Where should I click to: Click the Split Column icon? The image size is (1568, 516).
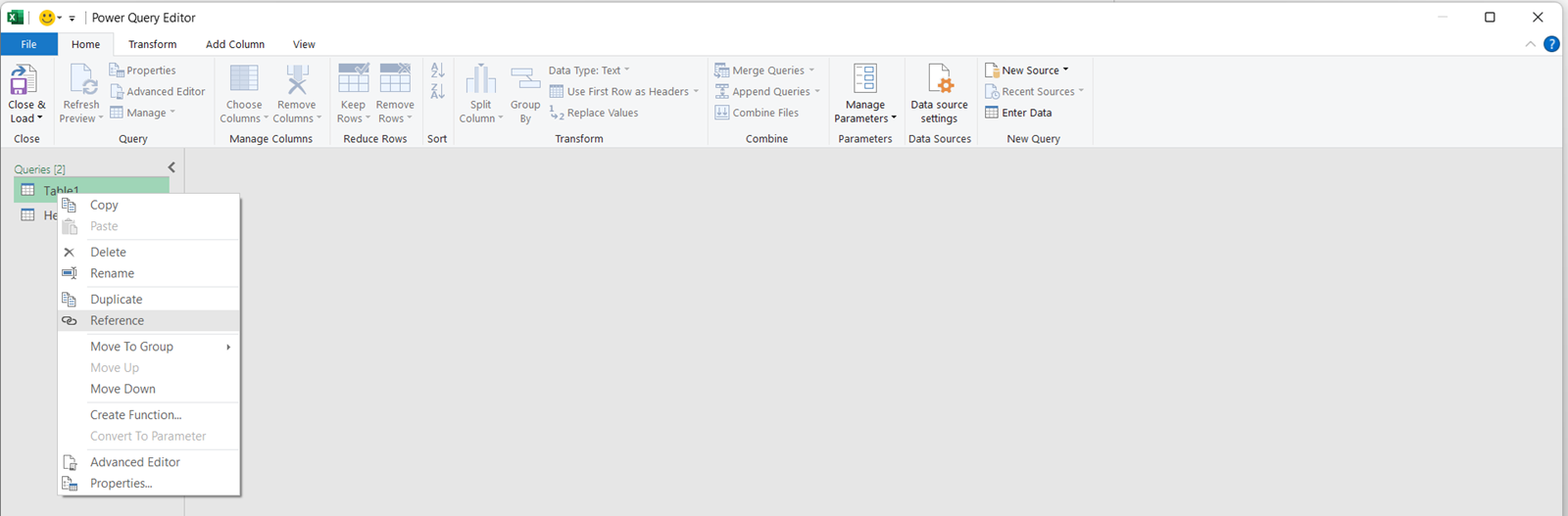tap(480, 80)
